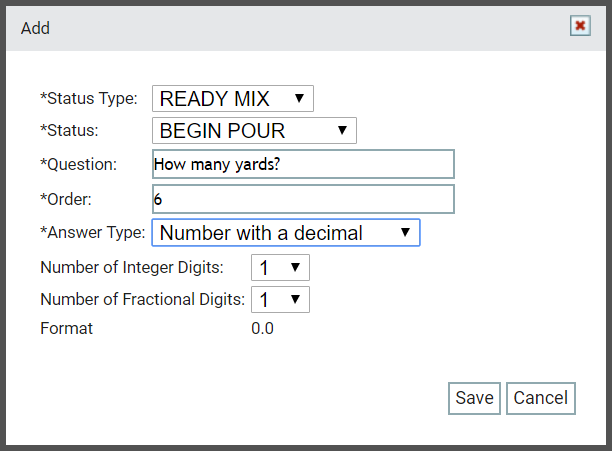Save the new question
Image resolution: width=612 pixels, height=451 pixels.
click(x=474, y=398)
